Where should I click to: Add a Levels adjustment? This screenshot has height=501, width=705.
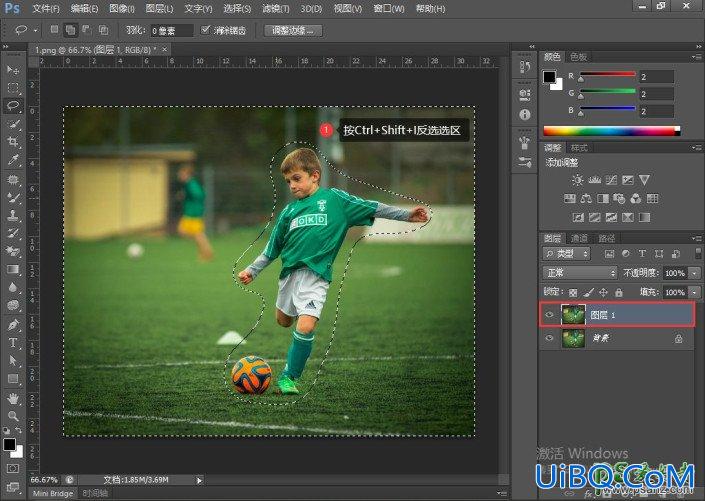(594, 180)
